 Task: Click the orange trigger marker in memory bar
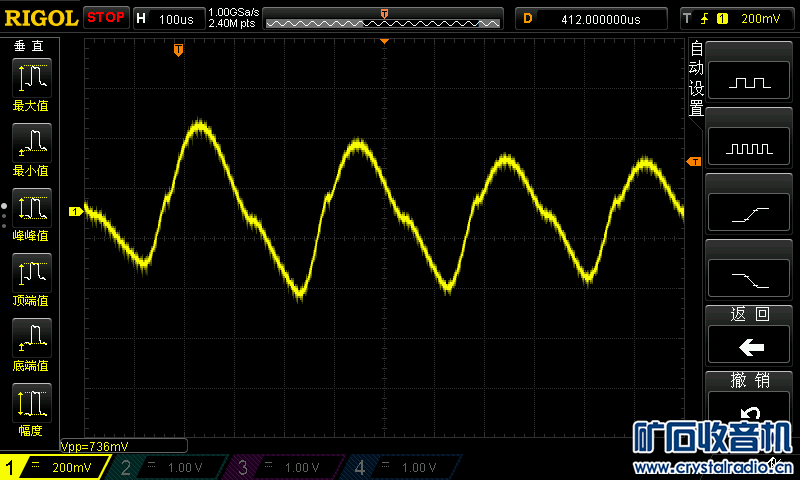[x=384, y=14]
